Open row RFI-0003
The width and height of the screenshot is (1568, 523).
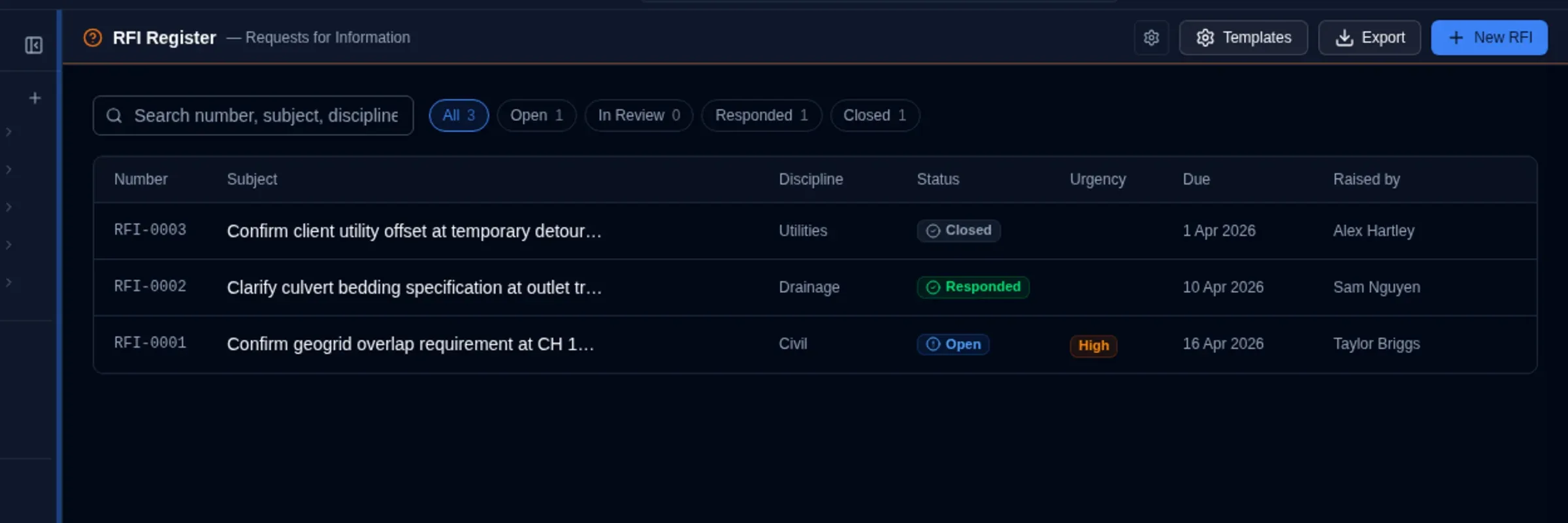(815, 231)
